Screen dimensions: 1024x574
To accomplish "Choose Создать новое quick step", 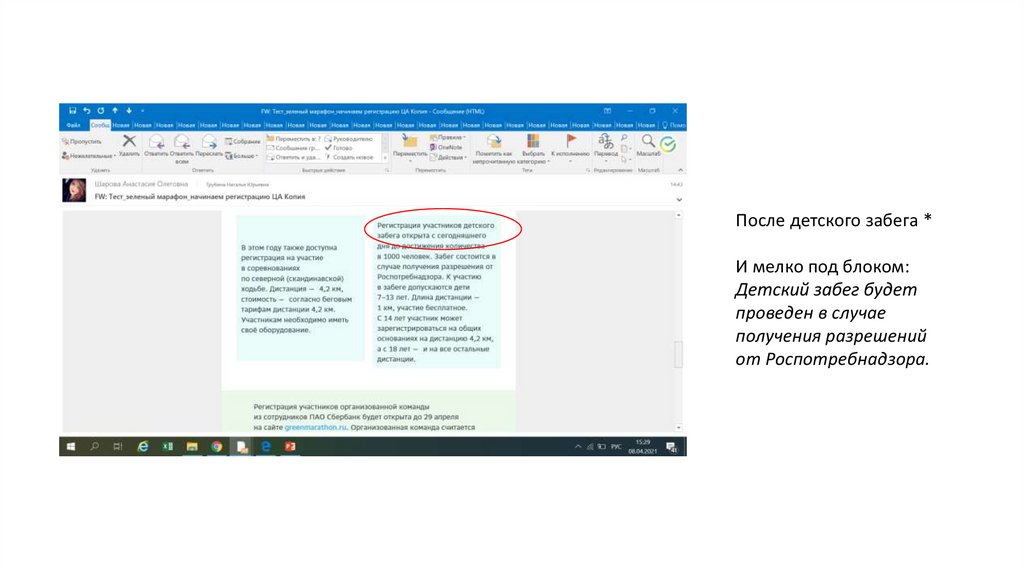I will click(349, 157).
